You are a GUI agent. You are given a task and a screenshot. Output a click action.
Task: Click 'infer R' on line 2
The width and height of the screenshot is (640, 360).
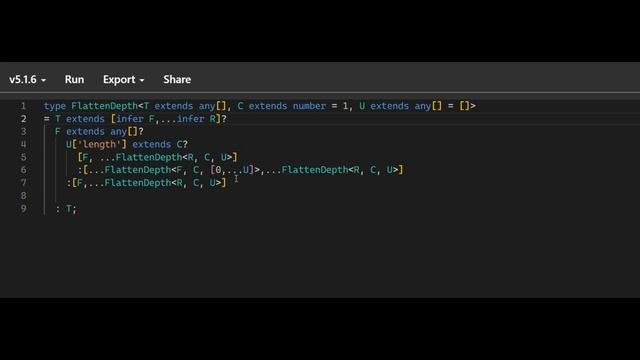pos(196,119)
